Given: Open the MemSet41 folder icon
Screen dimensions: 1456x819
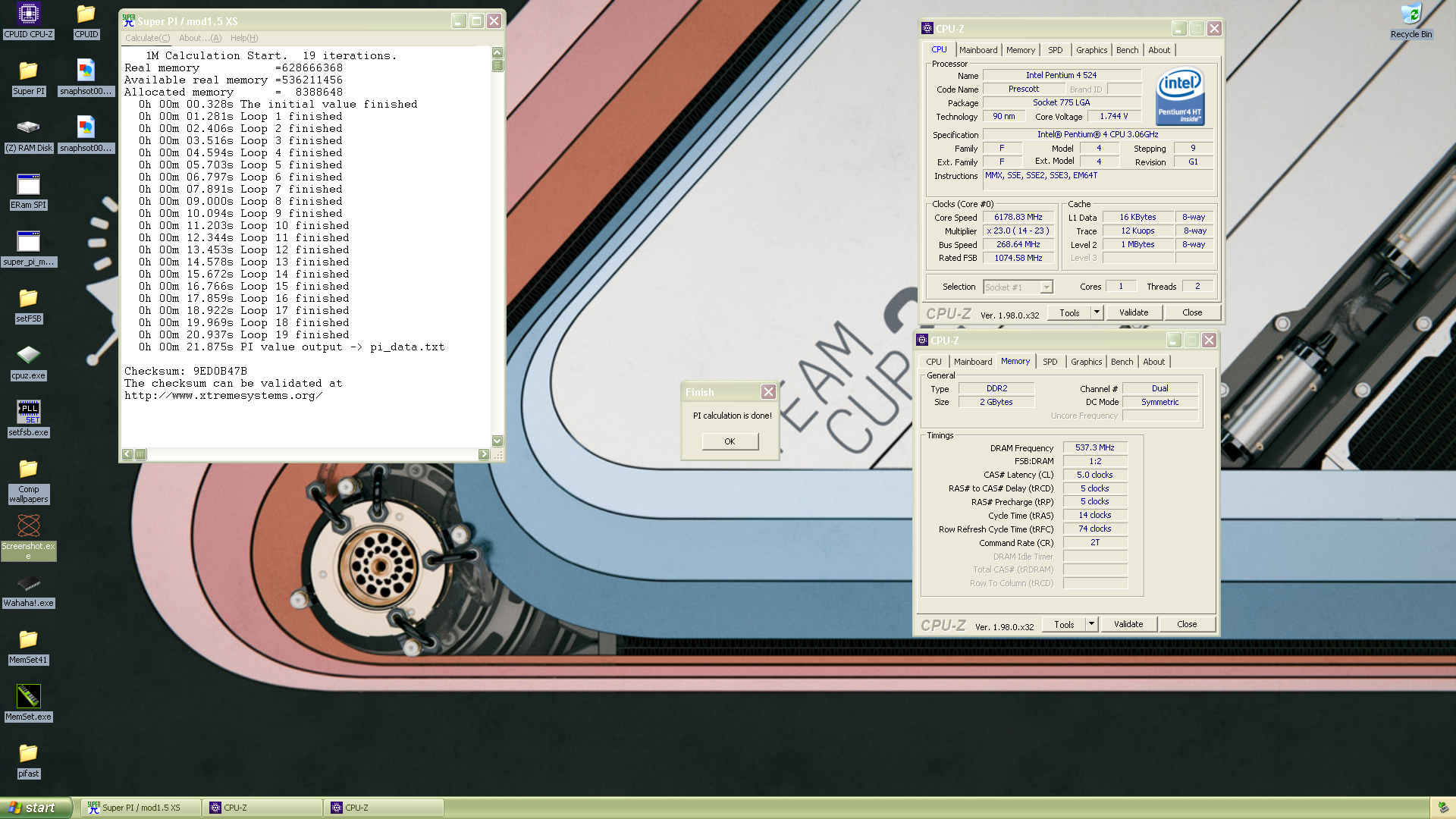Looking at the screenshot, I should [x=28, y=646].
